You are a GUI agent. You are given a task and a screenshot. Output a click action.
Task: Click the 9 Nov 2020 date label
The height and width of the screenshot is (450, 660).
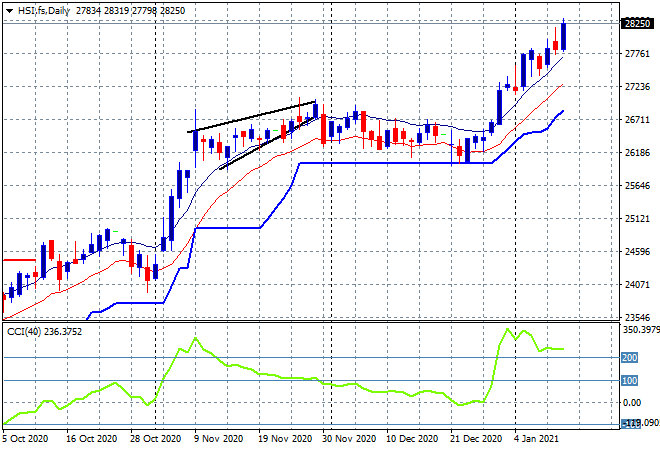pyautogui.click(x=218, y=439)
